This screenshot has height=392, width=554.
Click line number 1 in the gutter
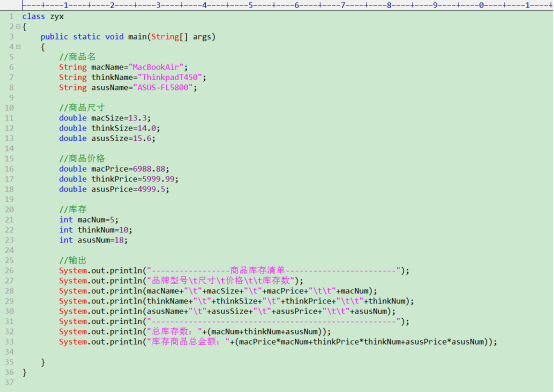click(12, 17)
